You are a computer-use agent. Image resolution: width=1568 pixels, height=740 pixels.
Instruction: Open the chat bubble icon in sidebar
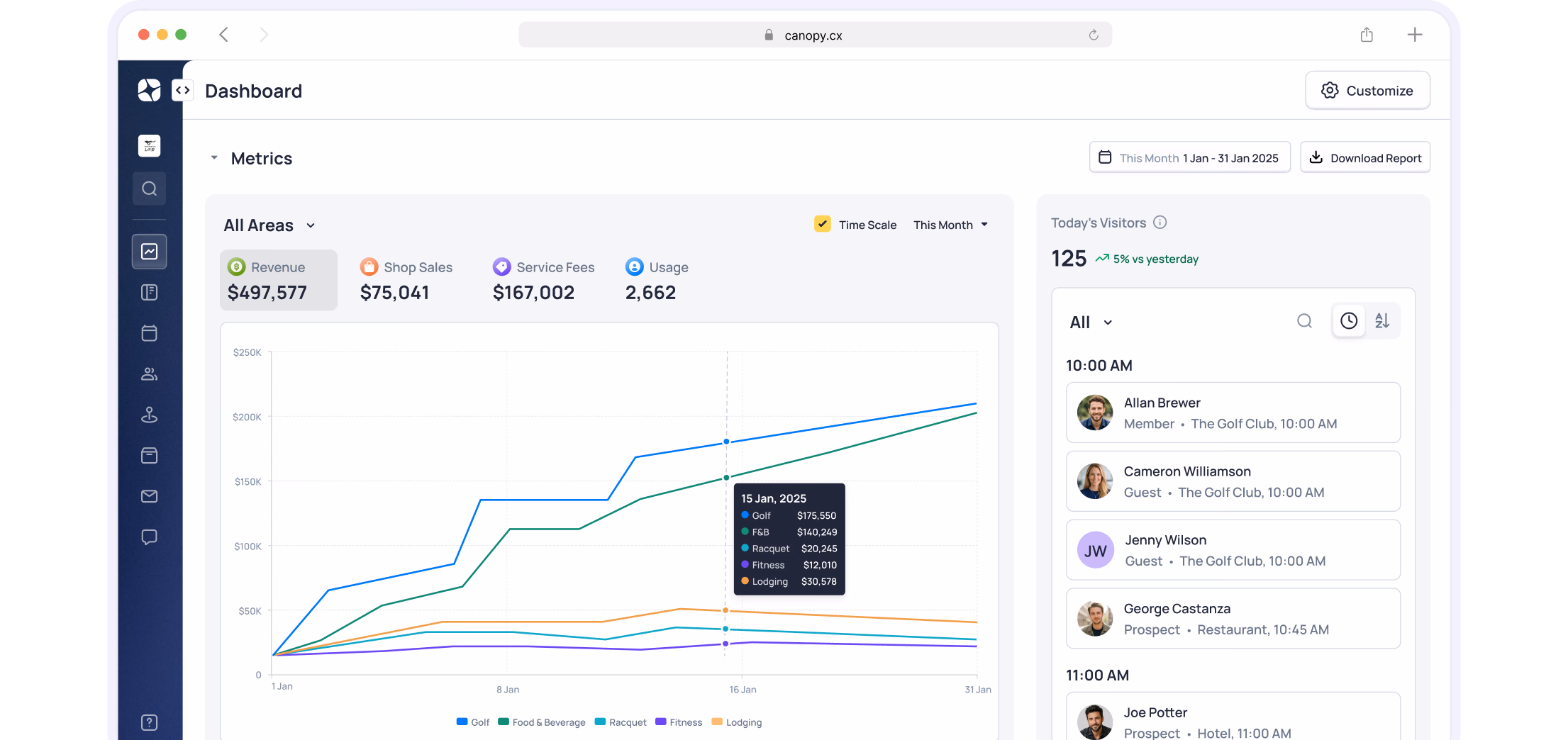tap(149, 537)
